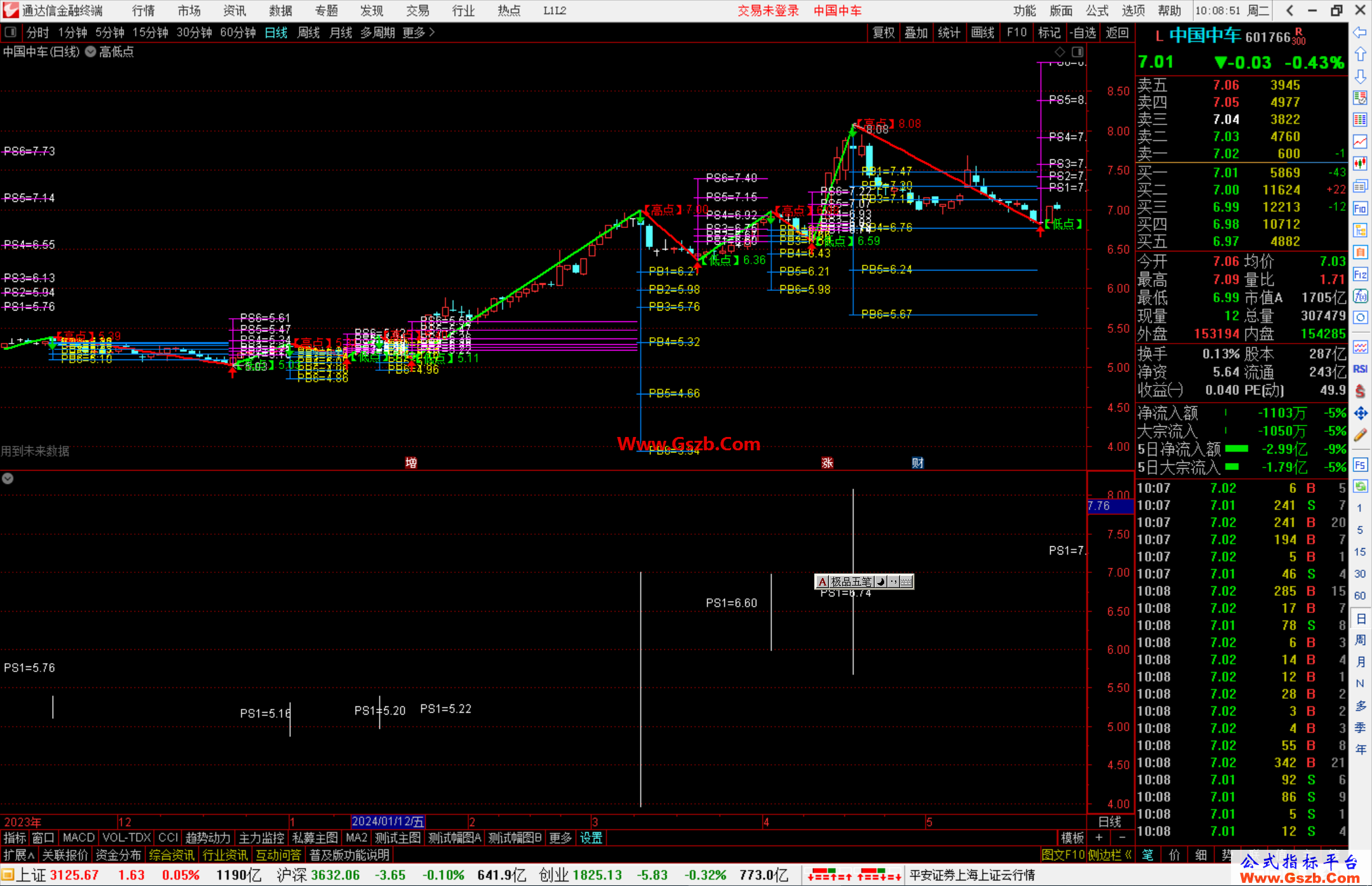Select the 月 monthly period in sidebar
This screenshot has width=1372, height=886.
(x=1360, y=662)
